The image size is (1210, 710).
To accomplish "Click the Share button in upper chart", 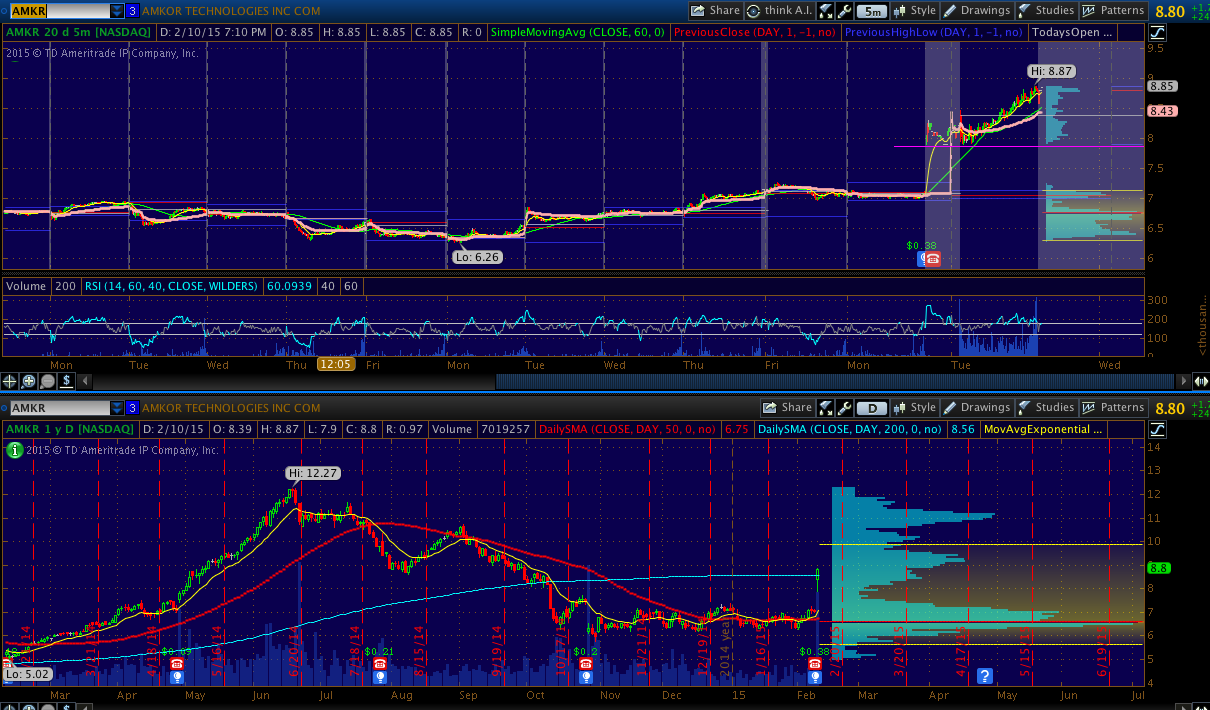I will 715,11.
